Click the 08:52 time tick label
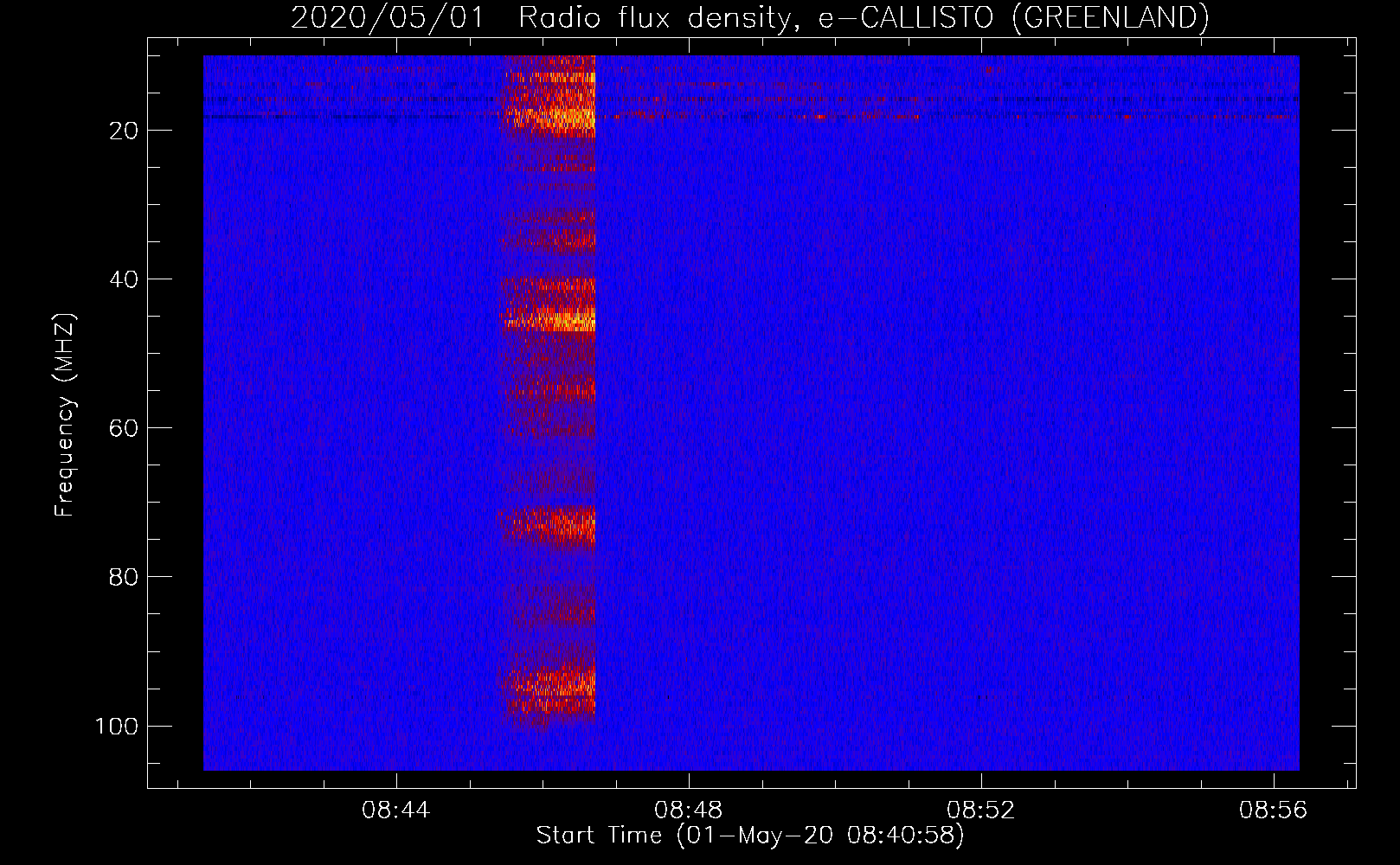The height and width of the screenshot is (865, 1400). point(980,811)
